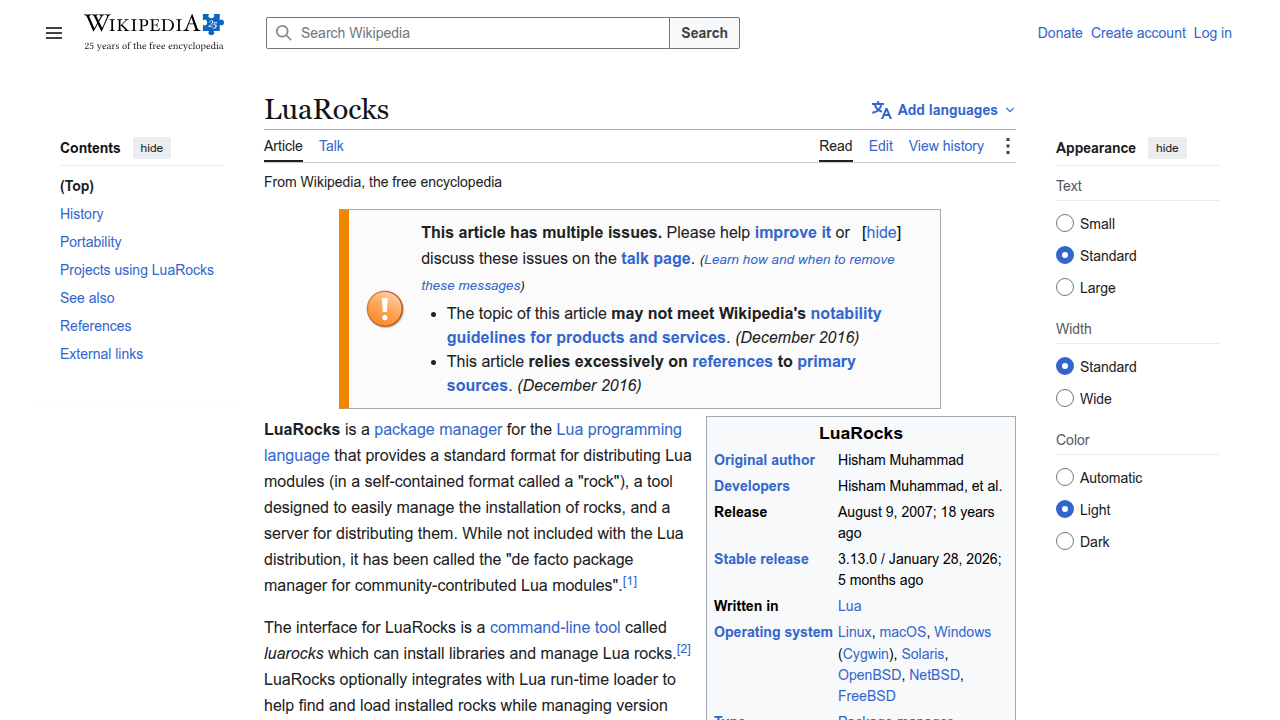The image size is (1280, 720).
Task: Click the orange exclamation warning icon
Action: [385, 309]
